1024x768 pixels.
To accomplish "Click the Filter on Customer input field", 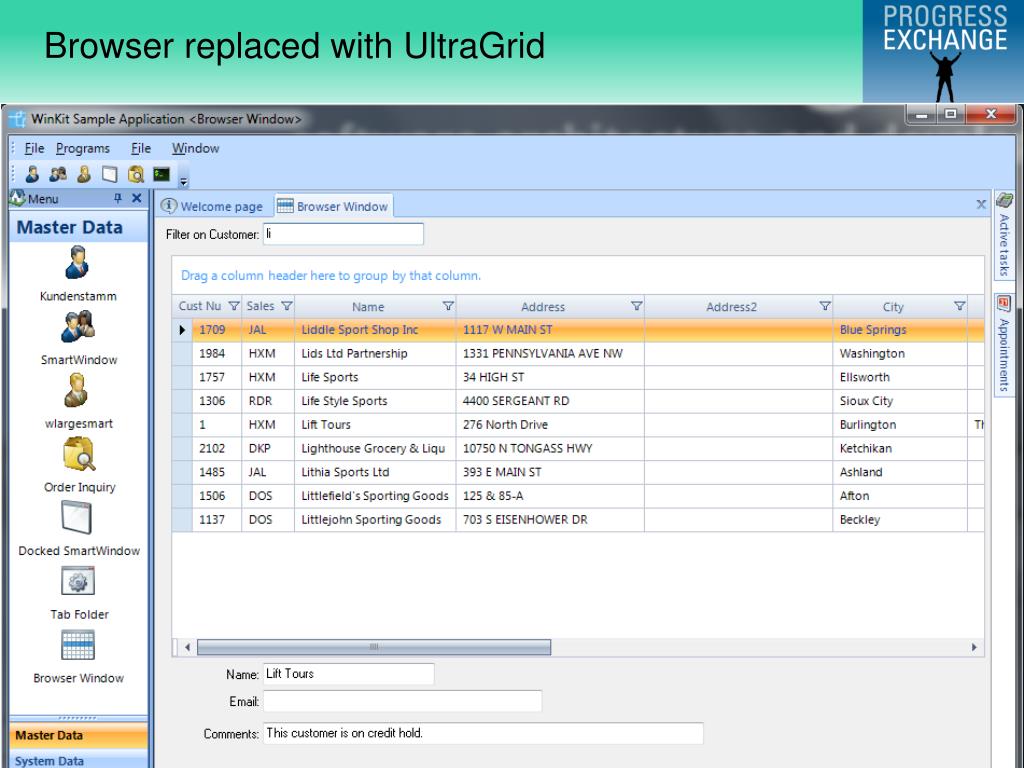I will (x=343, y=234).
